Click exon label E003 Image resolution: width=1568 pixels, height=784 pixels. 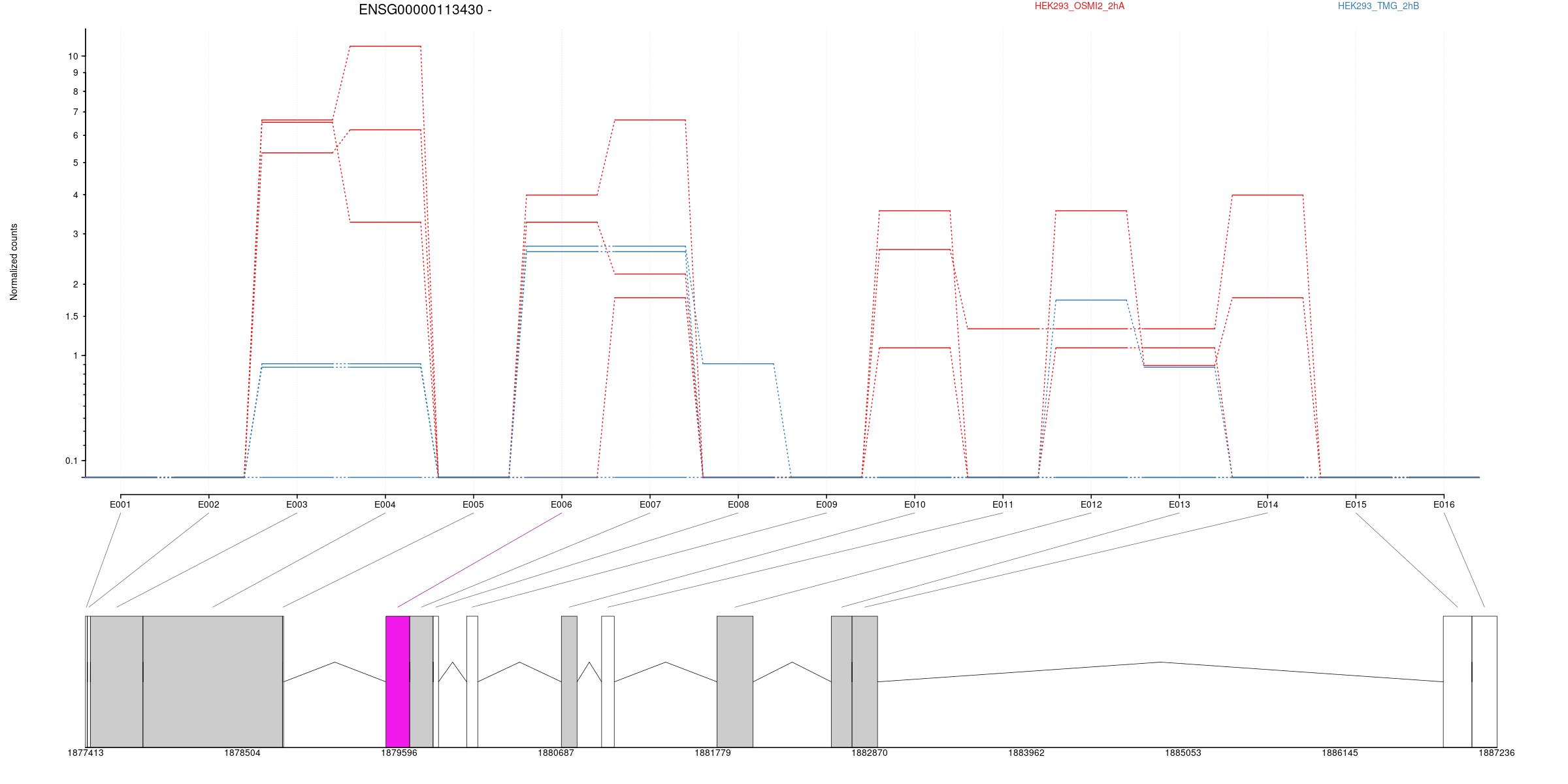(297, 504)
